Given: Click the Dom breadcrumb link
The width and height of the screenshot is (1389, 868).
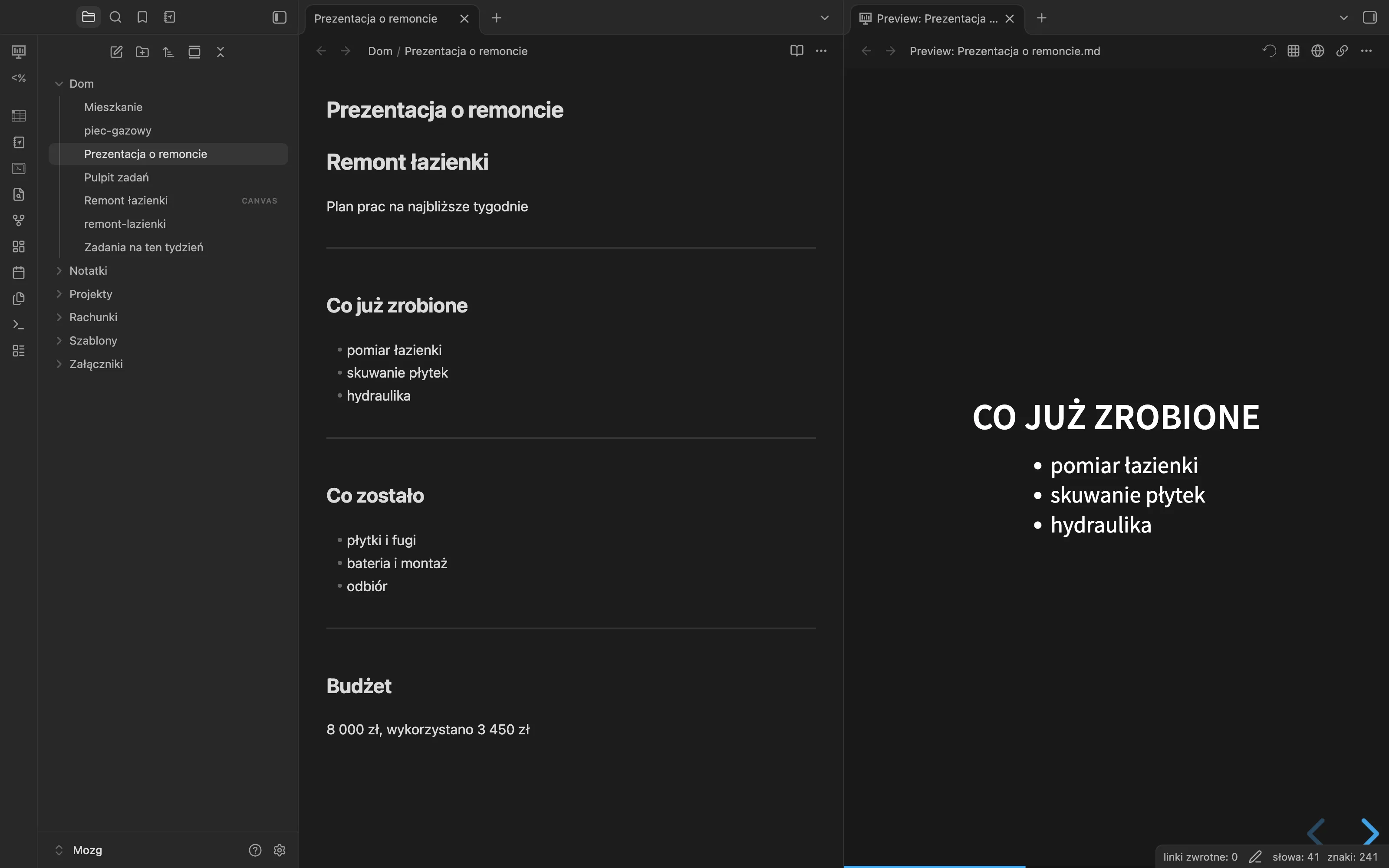Looking at the screenshot, I should tap(380, 51).
